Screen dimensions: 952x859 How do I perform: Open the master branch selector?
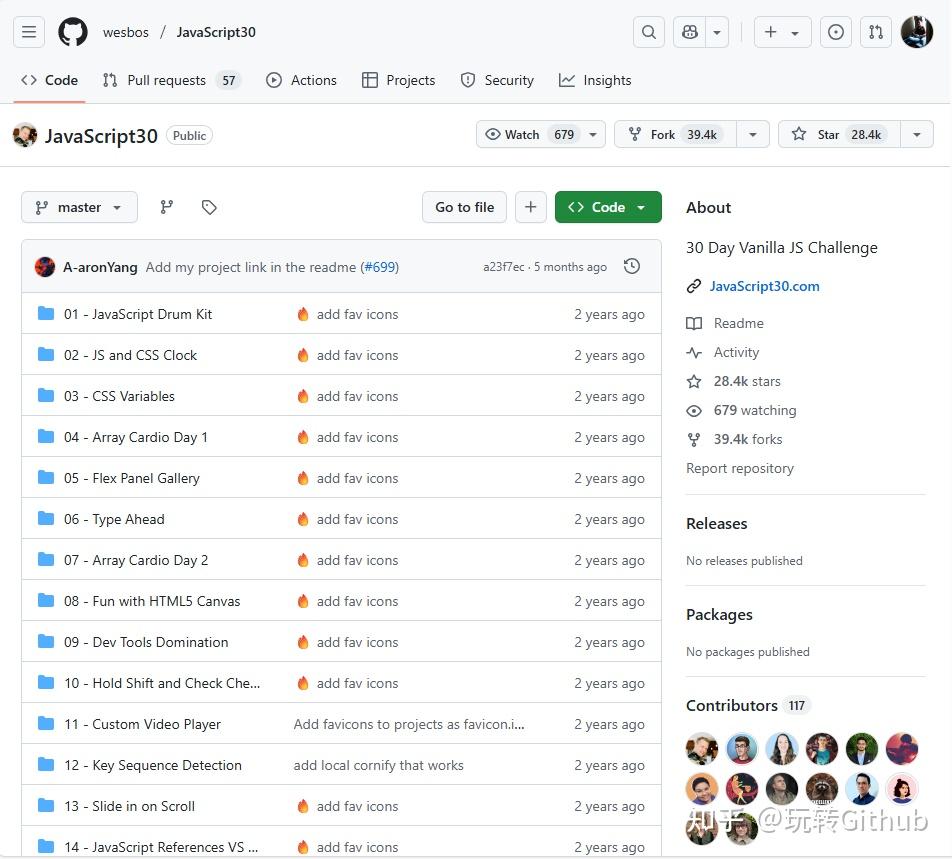click(79, 207)
